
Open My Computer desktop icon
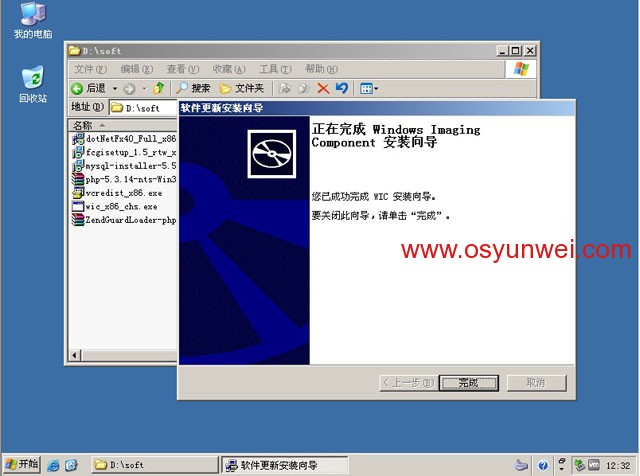click(33, 20)
